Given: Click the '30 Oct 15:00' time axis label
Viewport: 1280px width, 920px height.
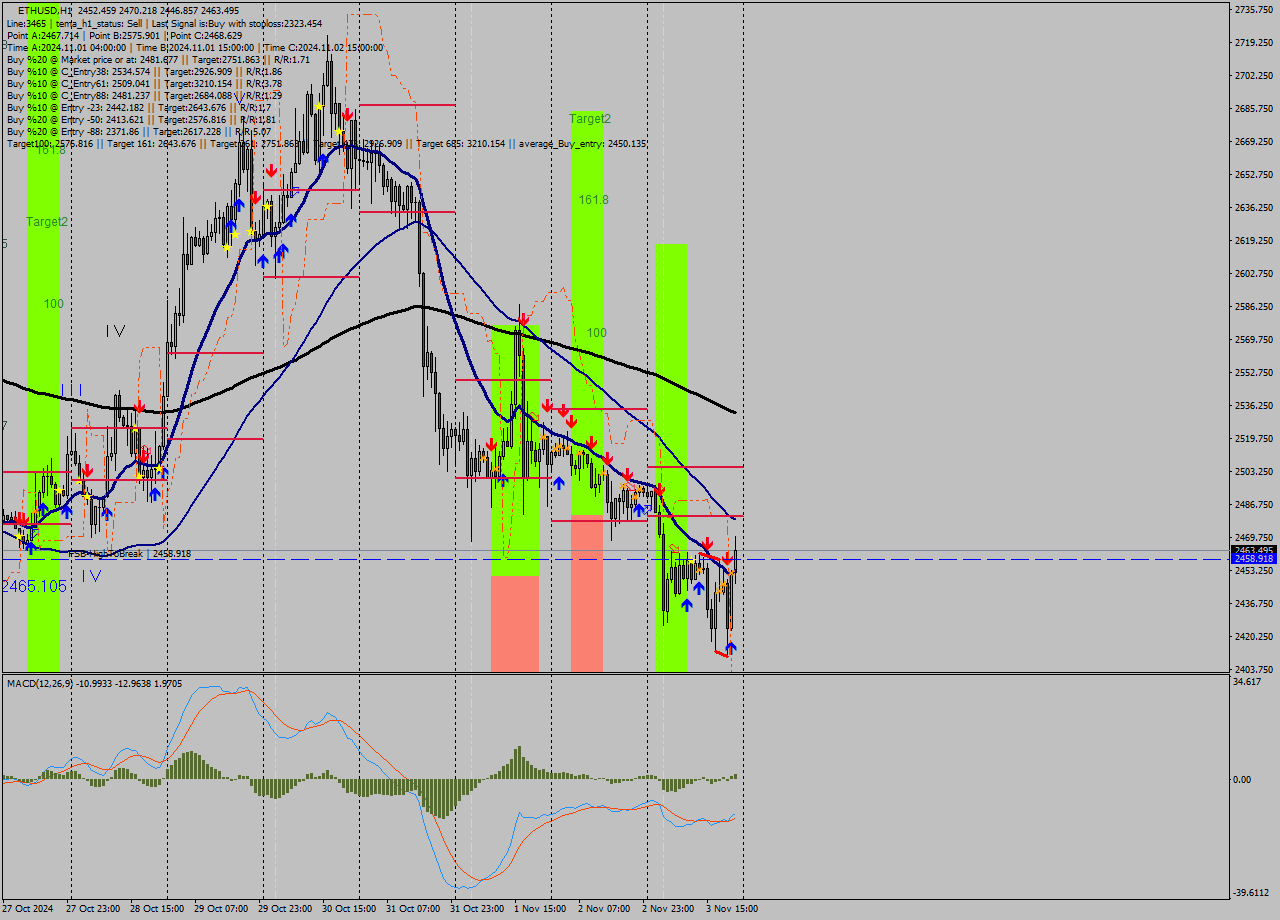Looking at the screenshot, I should 350,909.
